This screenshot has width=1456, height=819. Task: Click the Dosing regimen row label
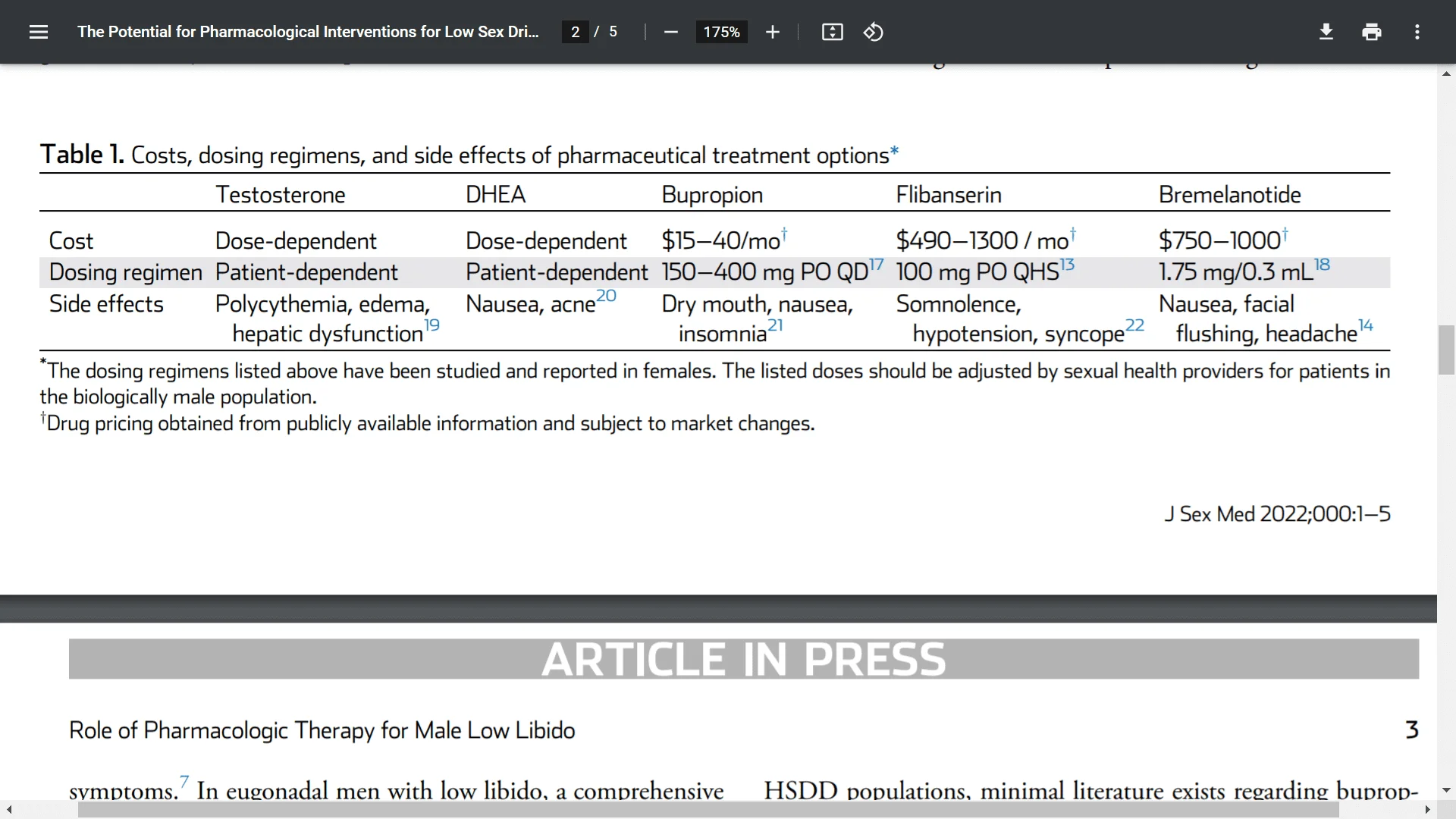[x=126, y=272]
